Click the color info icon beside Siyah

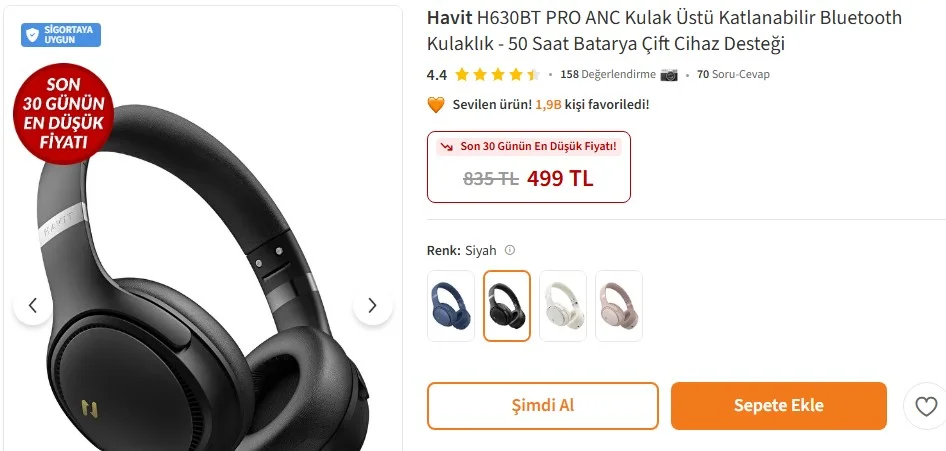510,250
